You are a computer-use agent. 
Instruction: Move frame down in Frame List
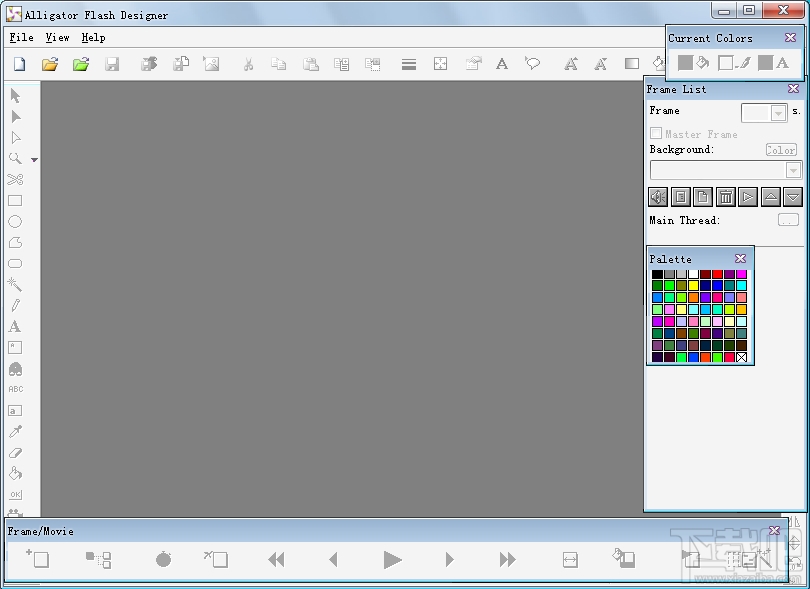pyautogui.click(x=793, y=197)
